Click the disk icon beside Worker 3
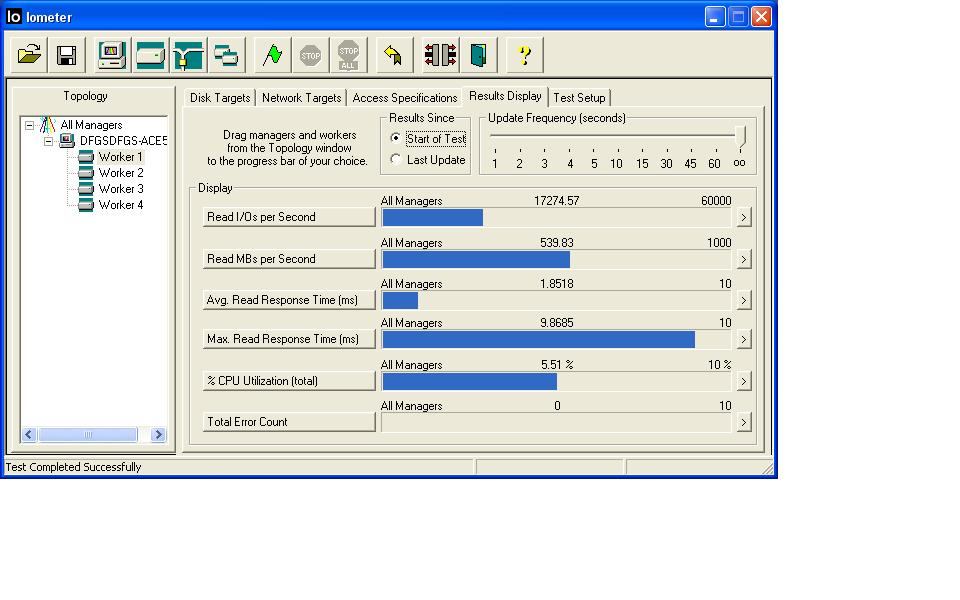 pyautogui.click(x=86, y=189)
